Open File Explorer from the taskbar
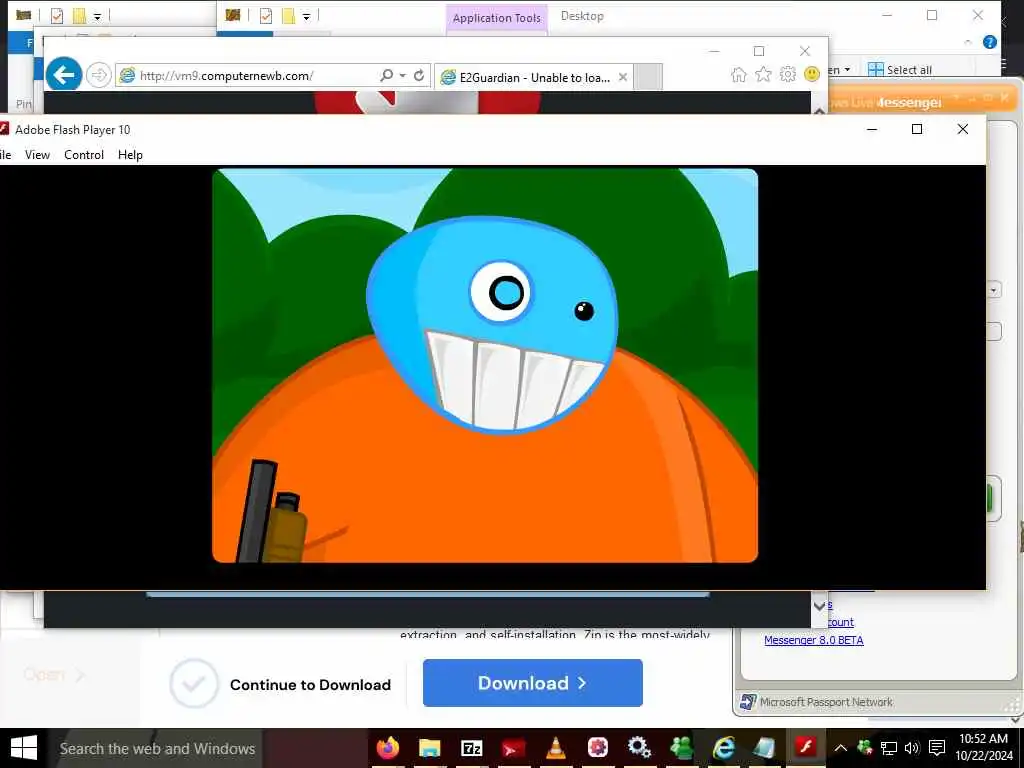This screenshot has height=768, width=1024. tap(429, 747)
